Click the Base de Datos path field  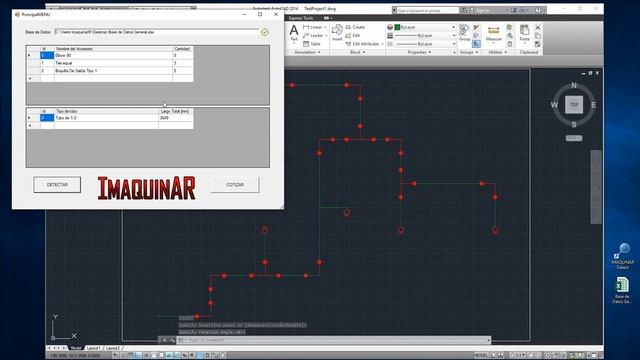click(x=156, y=32)
